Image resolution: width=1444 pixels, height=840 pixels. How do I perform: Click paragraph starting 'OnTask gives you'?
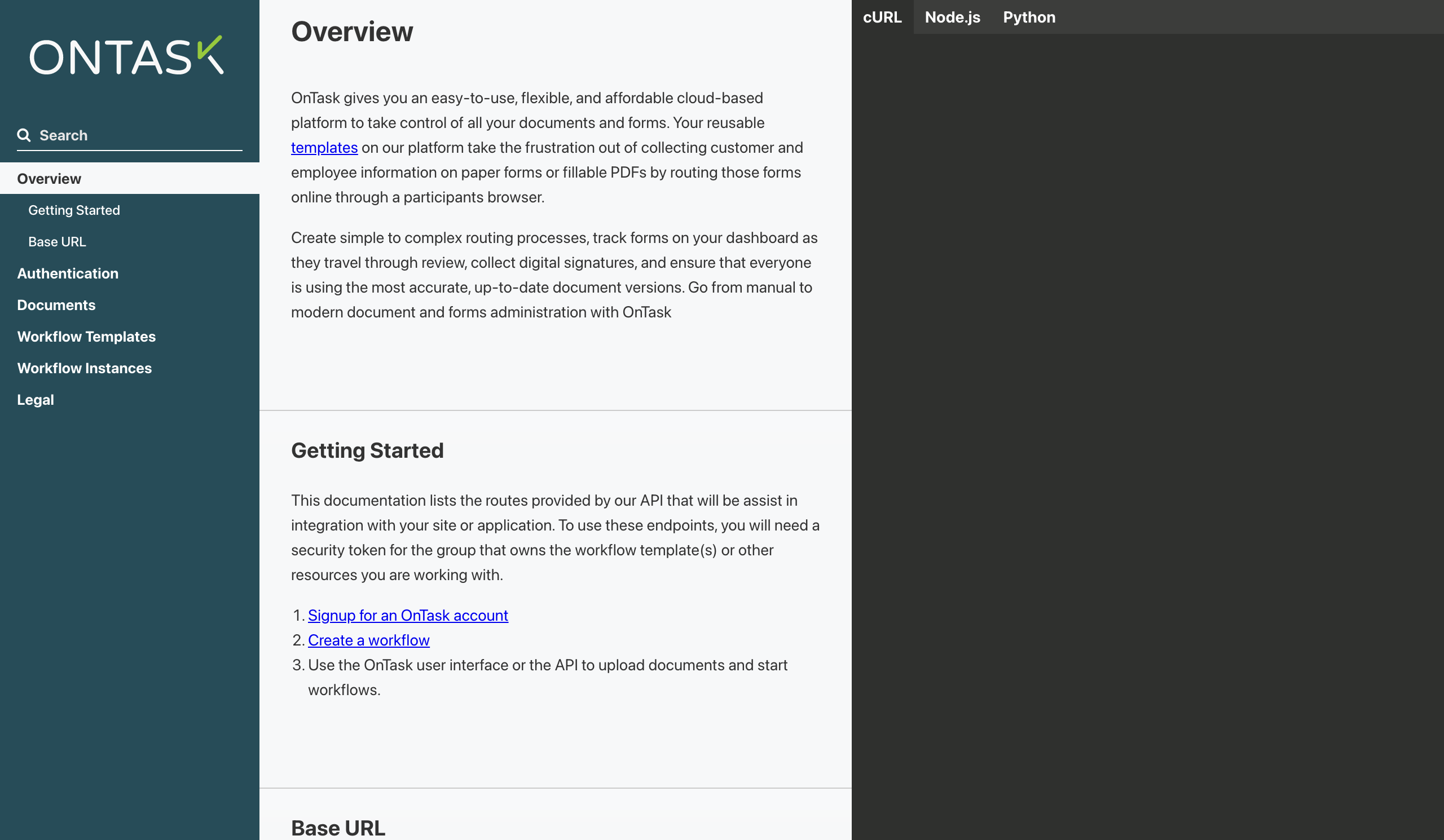[x=548, y=148]
